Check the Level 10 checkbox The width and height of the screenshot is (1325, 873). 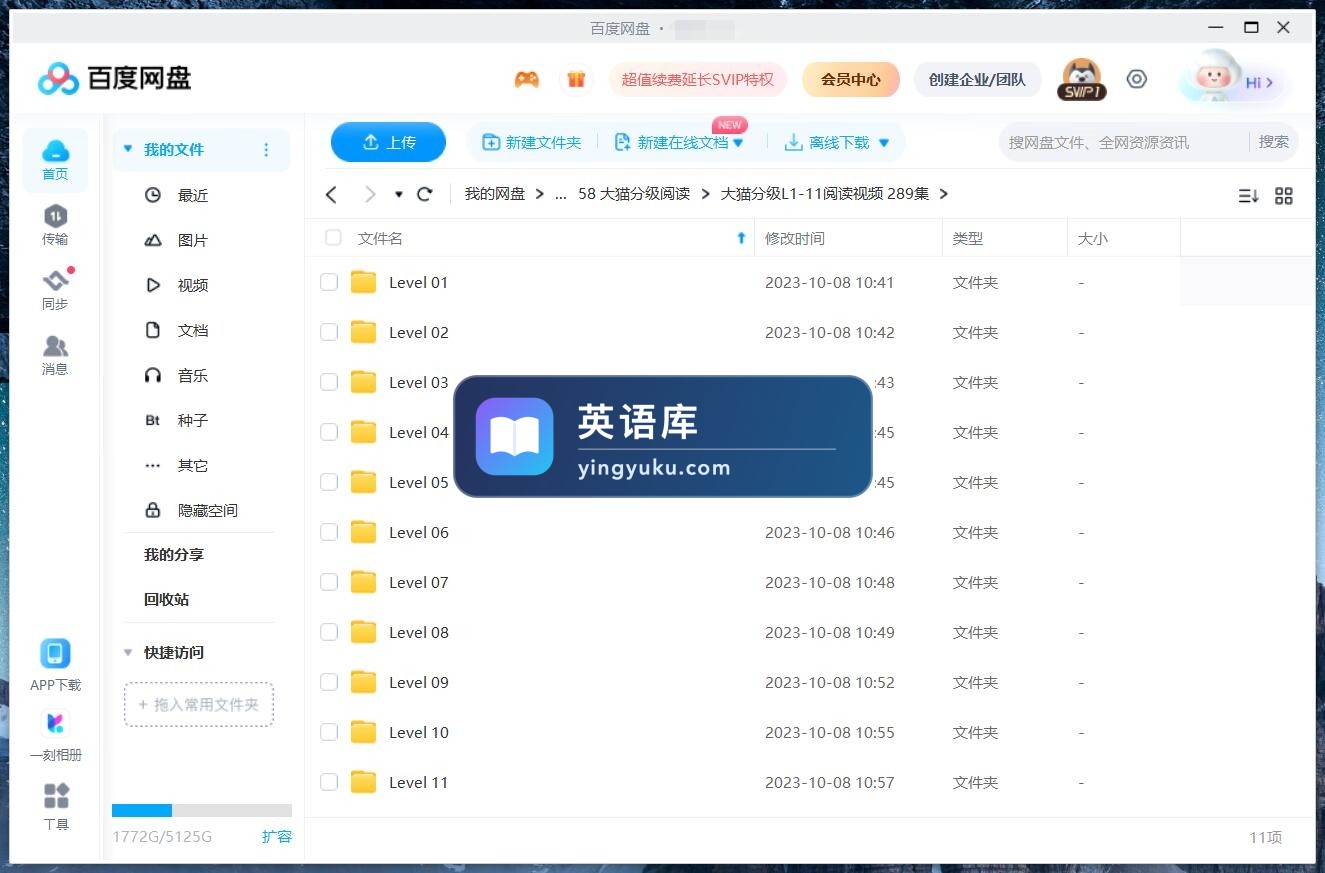[x=329, y=732]
